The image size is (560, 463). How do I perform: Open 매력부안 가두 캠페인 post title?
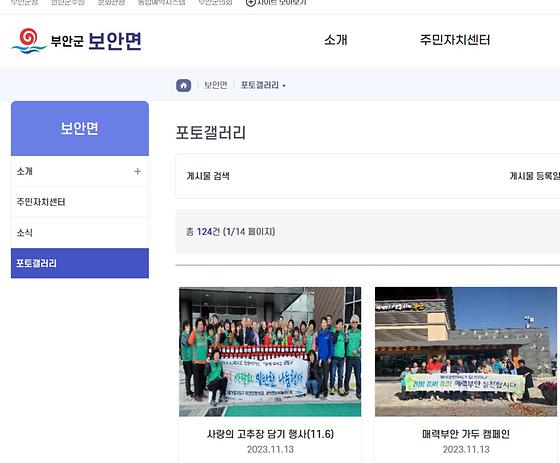466,434
